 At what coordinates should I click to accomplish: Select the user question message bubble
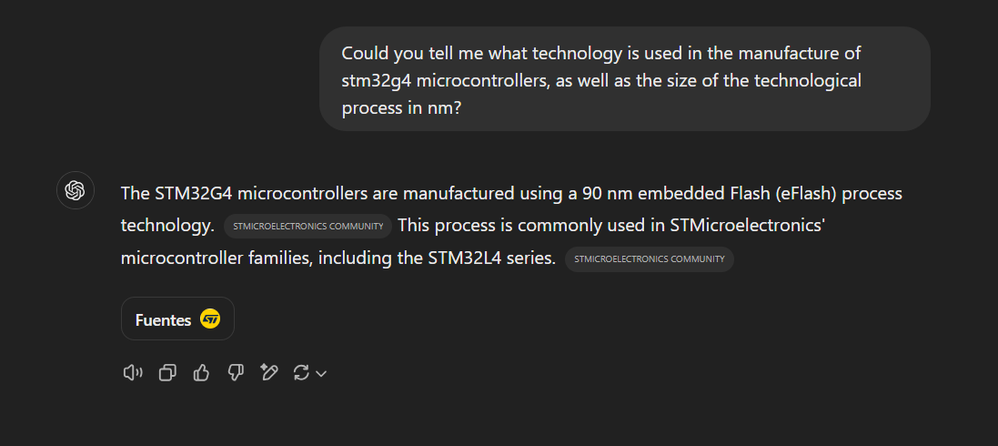coord(624,79)
